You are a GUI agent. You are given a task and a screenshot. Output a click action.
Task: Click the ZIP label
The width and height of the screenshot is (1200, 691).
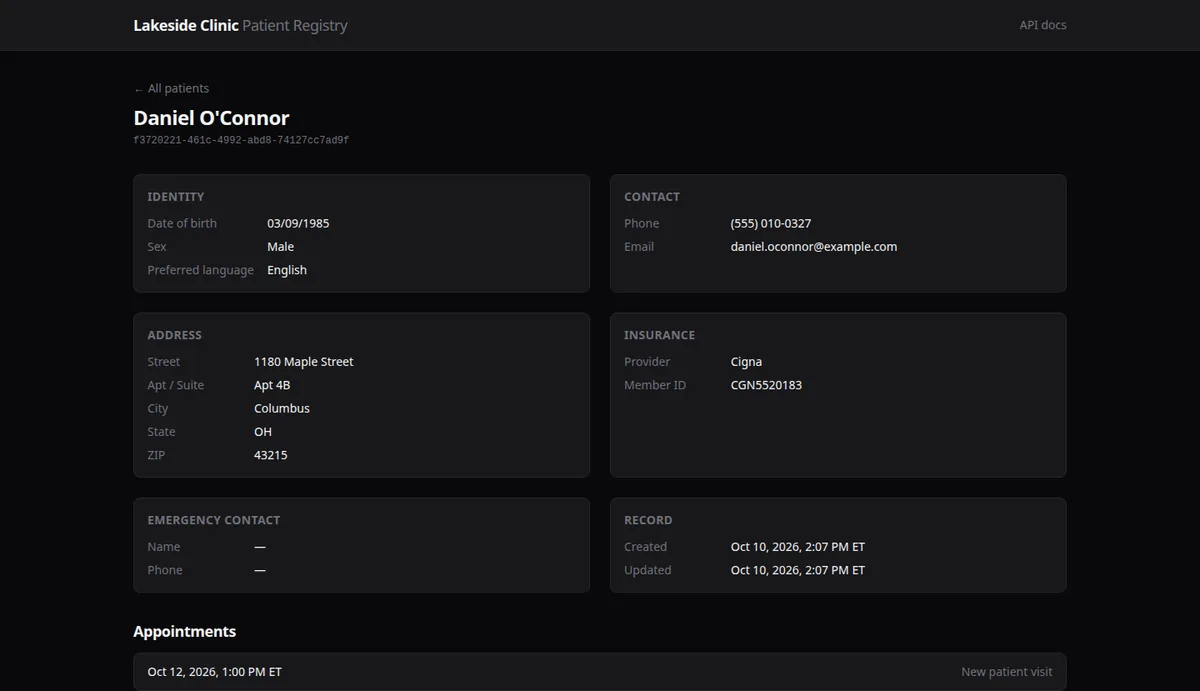(x=156, y=455)
